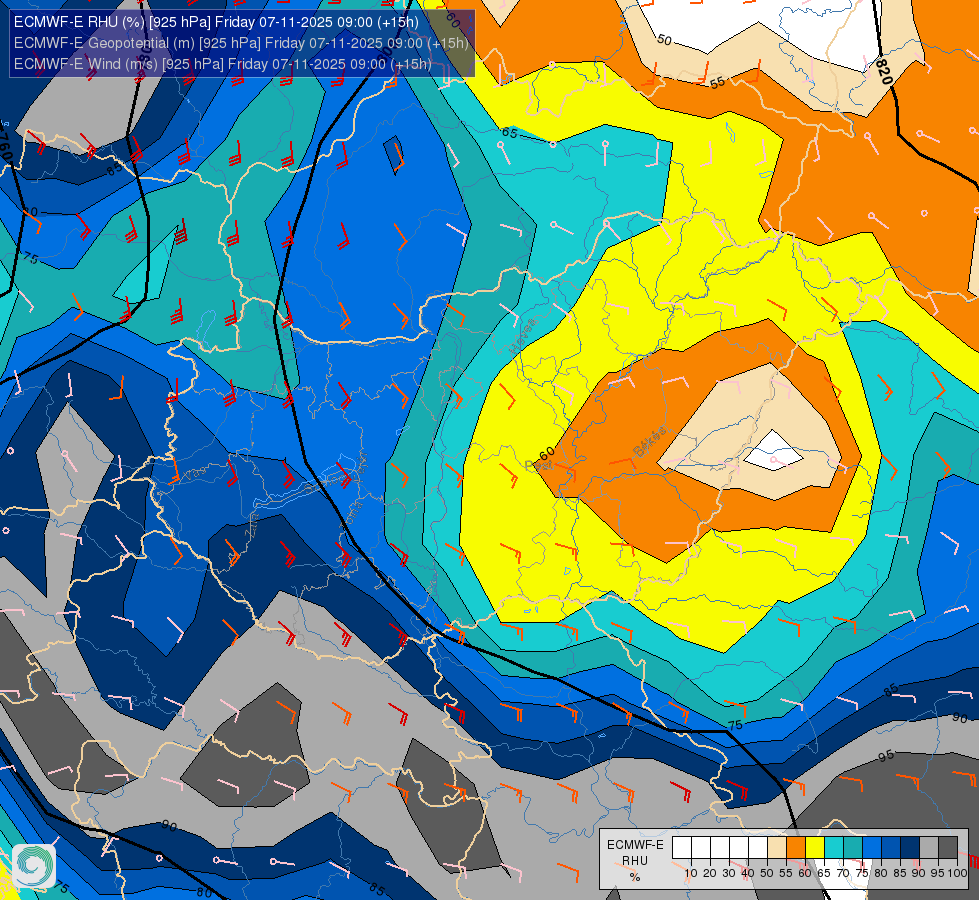Viewport: 979px width, 900px height.
Task: Click the 760 geopotential contour label
Action: point(5,147)
